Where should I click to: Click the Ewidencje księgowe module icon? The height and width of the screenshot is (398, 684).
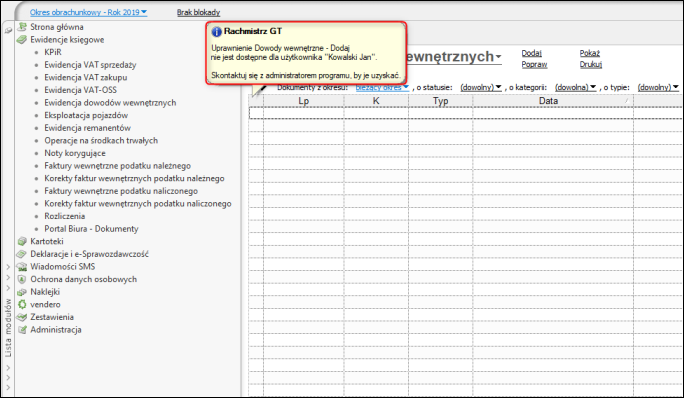point(22,39)
